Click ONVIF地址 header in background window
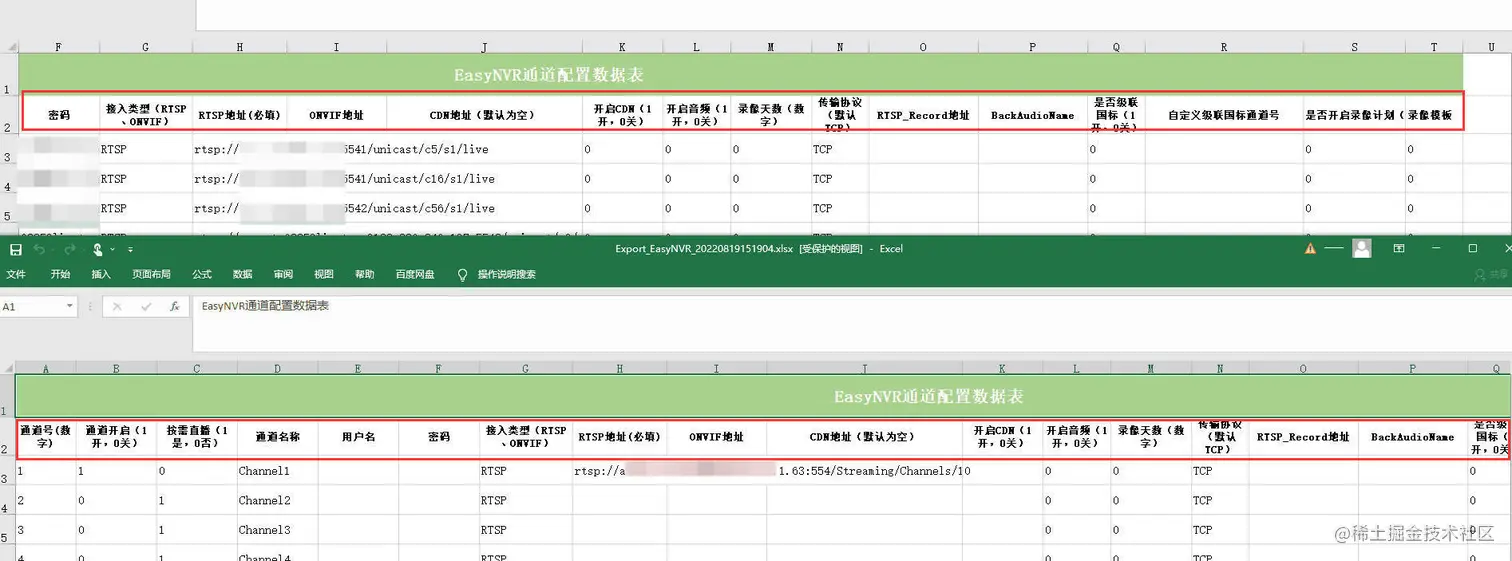The image size is (1512, 561). pyautogui.click(x=336, y=116)
